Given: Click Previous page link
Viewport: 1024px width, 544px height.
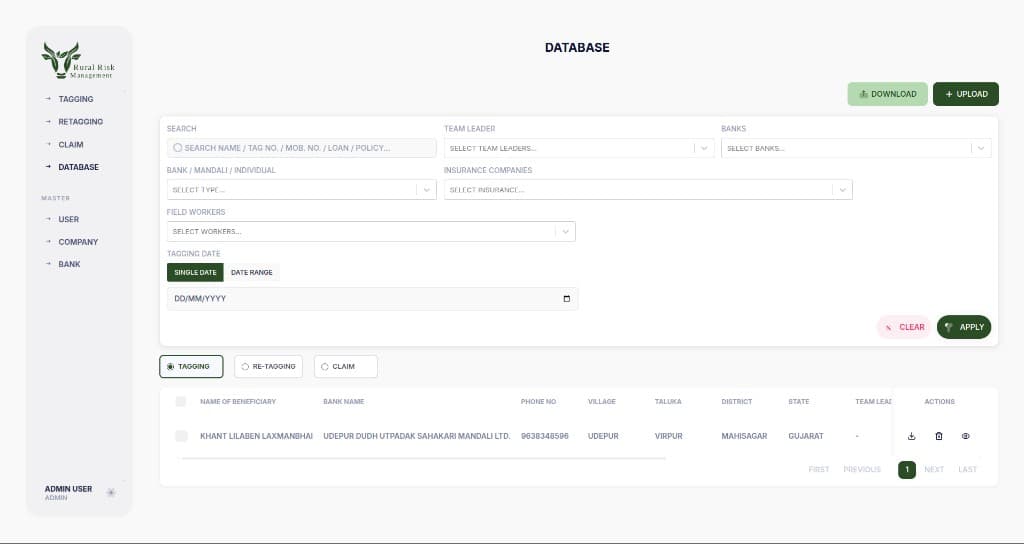Looking at the screenshot, I should click(862, 470).
